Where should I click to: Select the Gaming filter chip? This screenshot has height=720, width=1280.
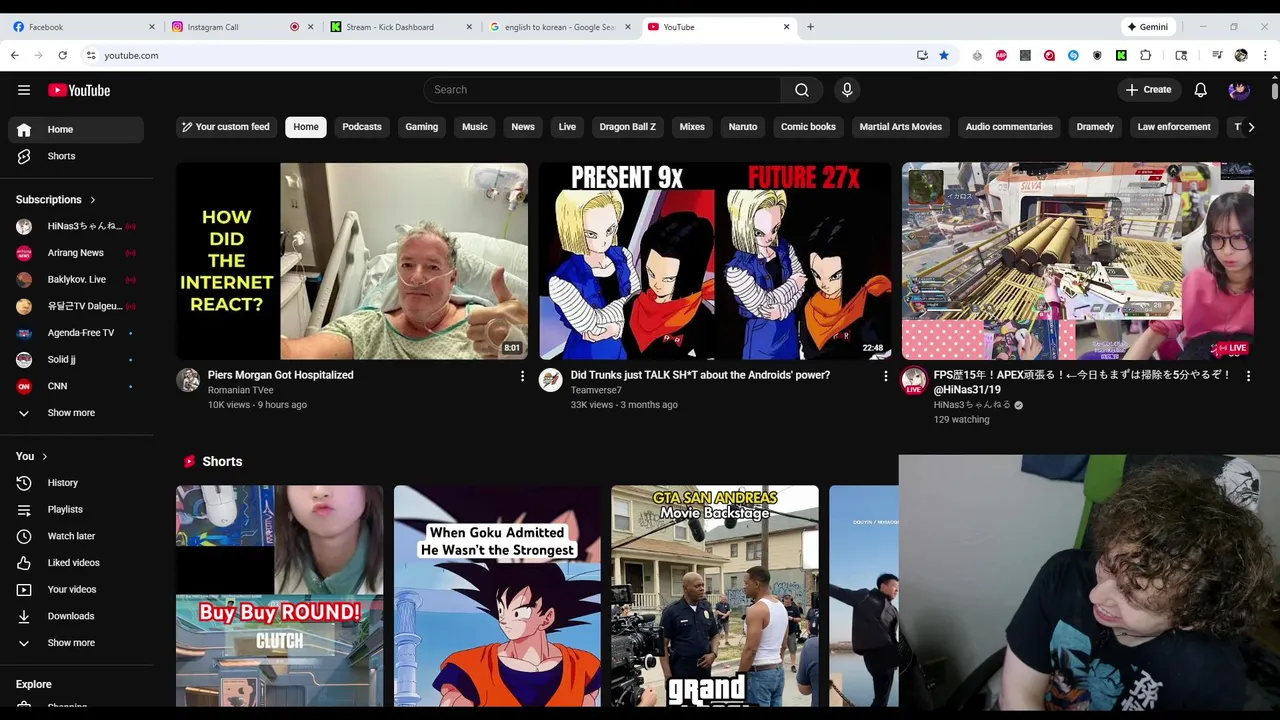click(422, 127)
